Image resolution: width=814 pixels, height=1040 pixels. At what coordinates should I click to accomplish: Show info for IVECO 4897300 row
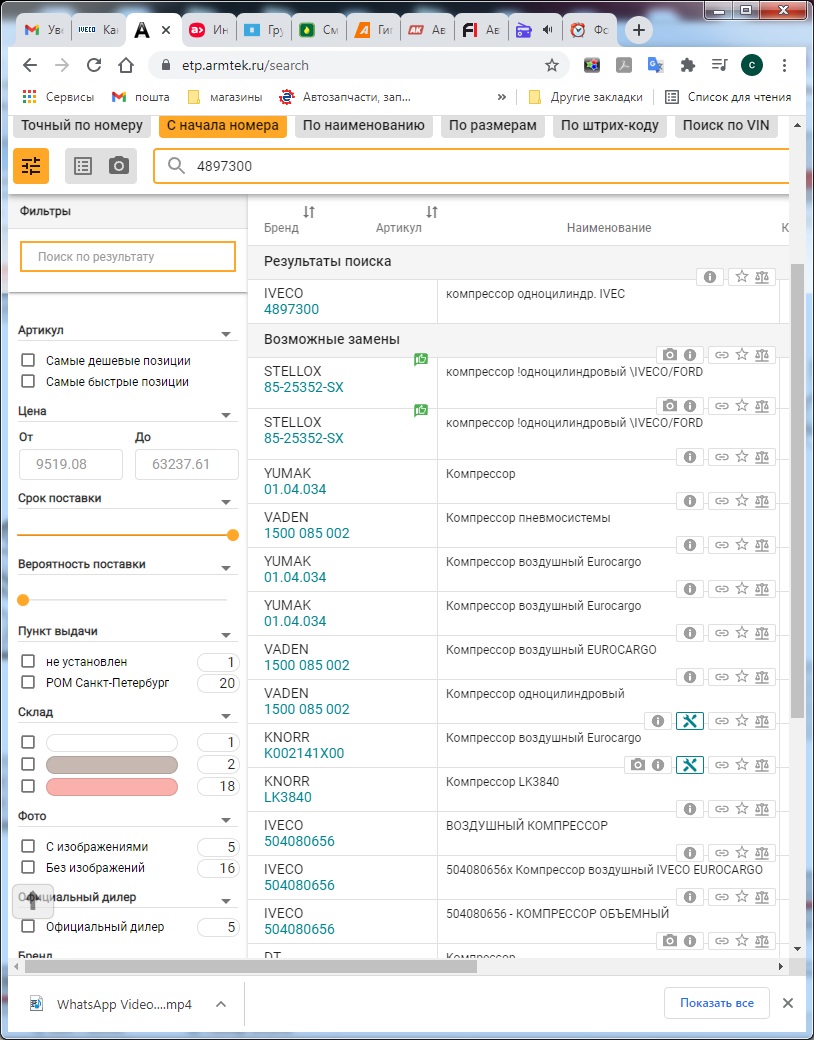tap(710, 277)
